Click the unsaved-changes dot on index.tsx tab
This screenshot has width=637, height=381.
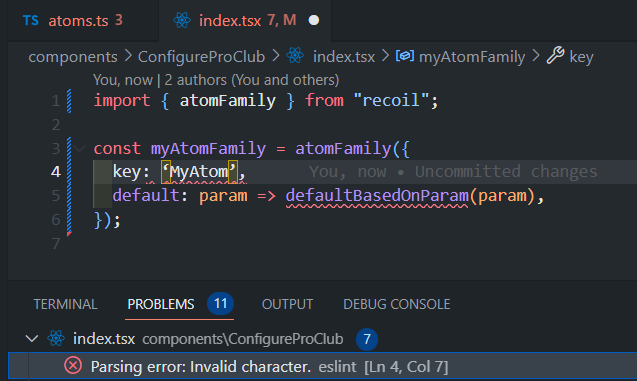pyautogui.click(x=314, y=20)
